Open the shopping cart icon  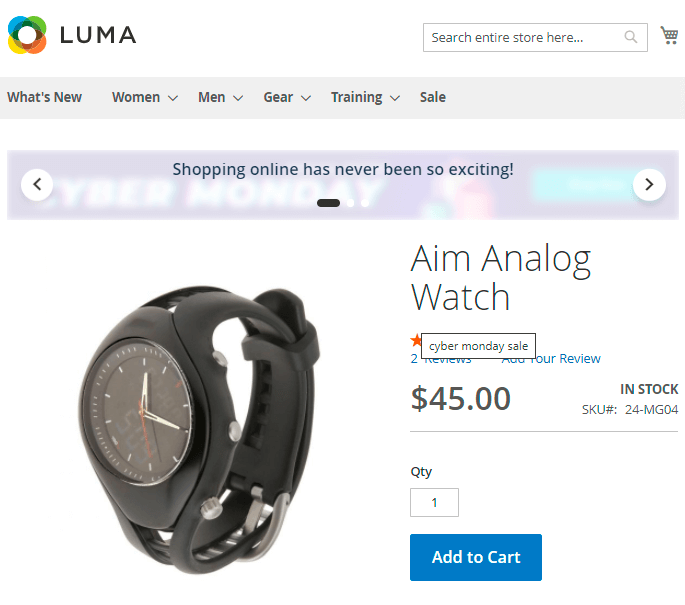[x=669, y=35]
